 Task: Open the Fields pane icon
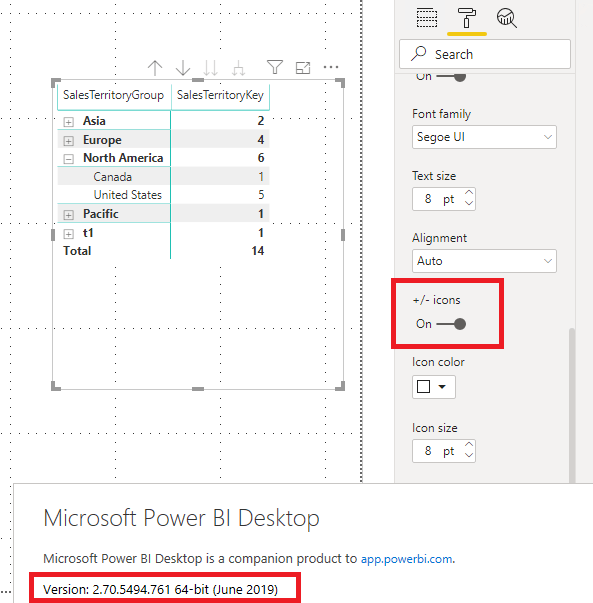click(427, 18)
